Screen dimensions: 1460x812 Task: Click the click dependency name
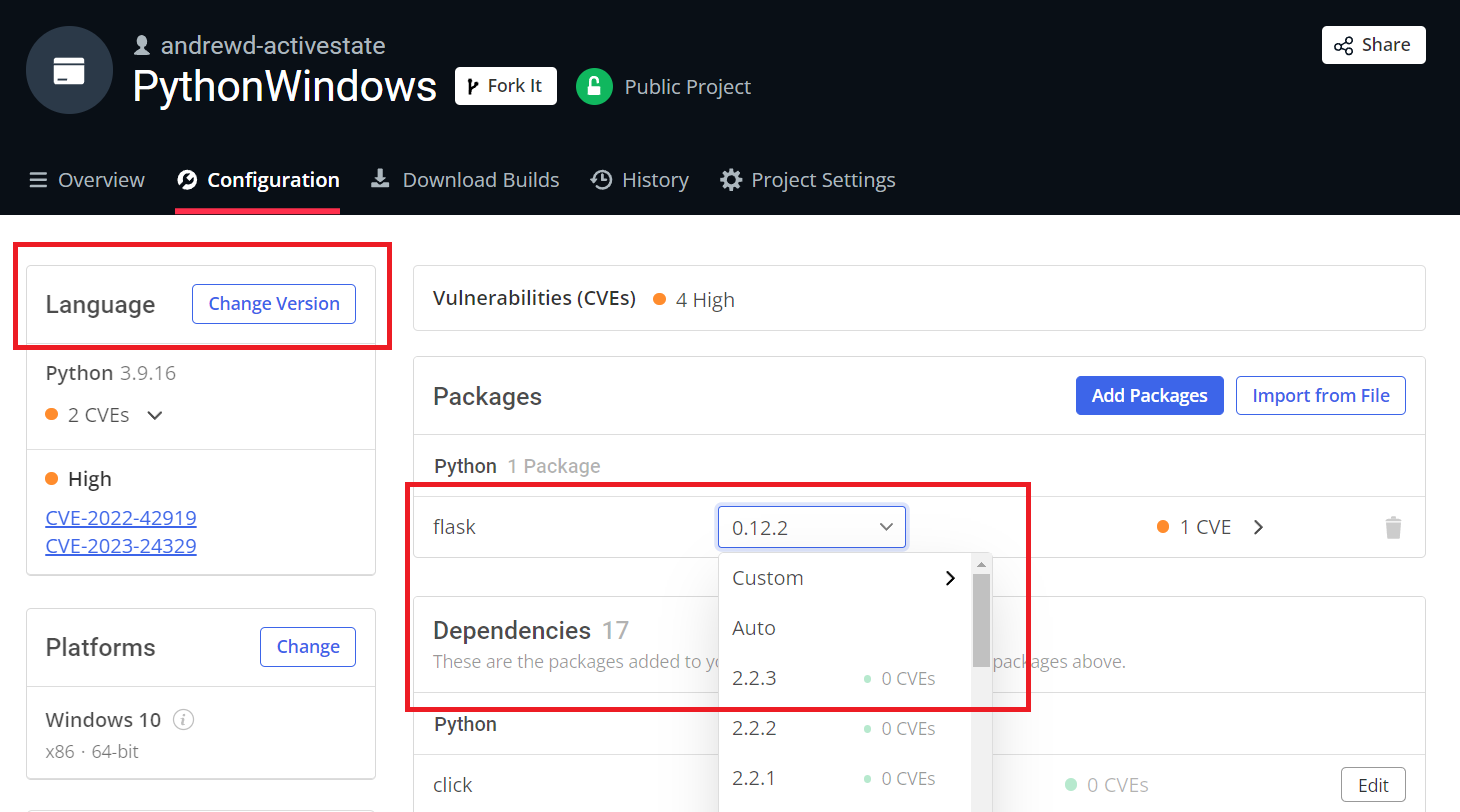point(453,785)
